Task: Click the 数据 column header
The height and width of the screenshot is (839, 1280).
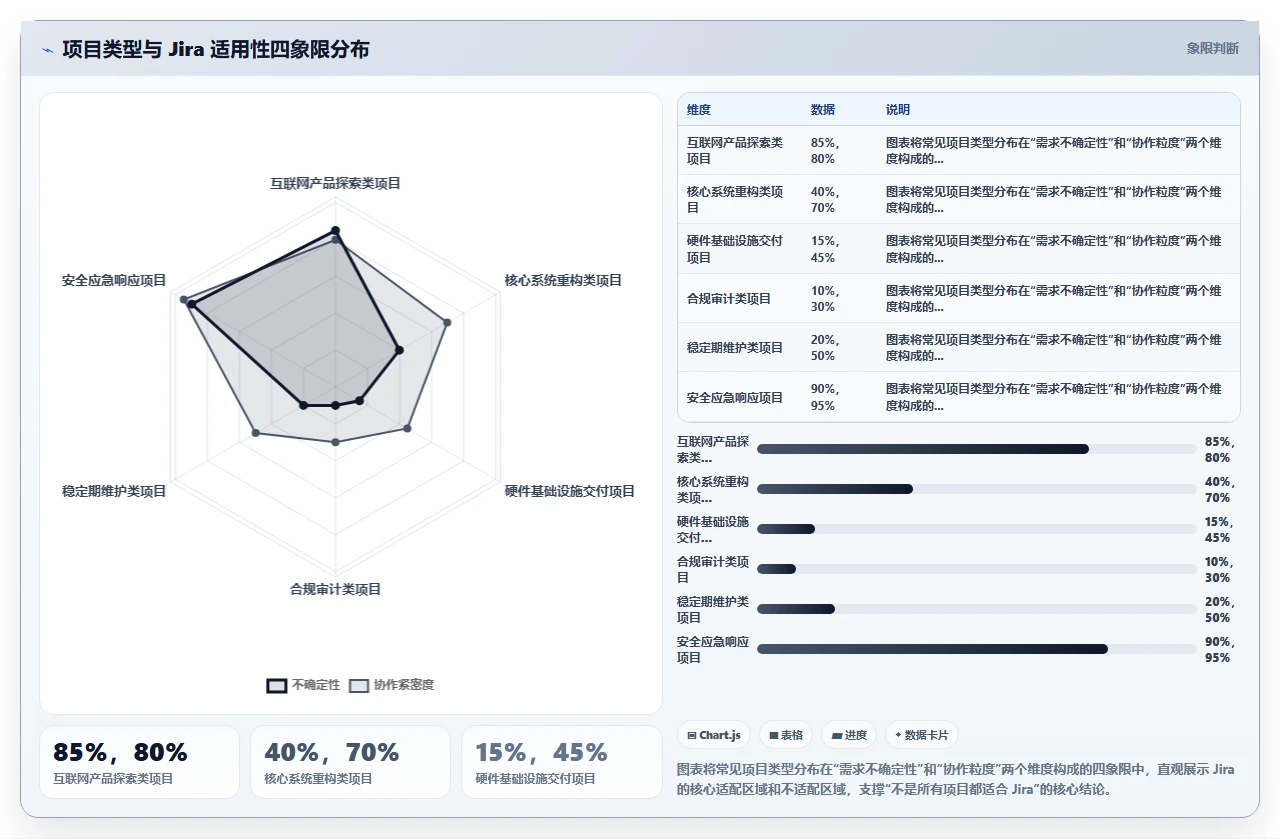Action: coord(823,110)
